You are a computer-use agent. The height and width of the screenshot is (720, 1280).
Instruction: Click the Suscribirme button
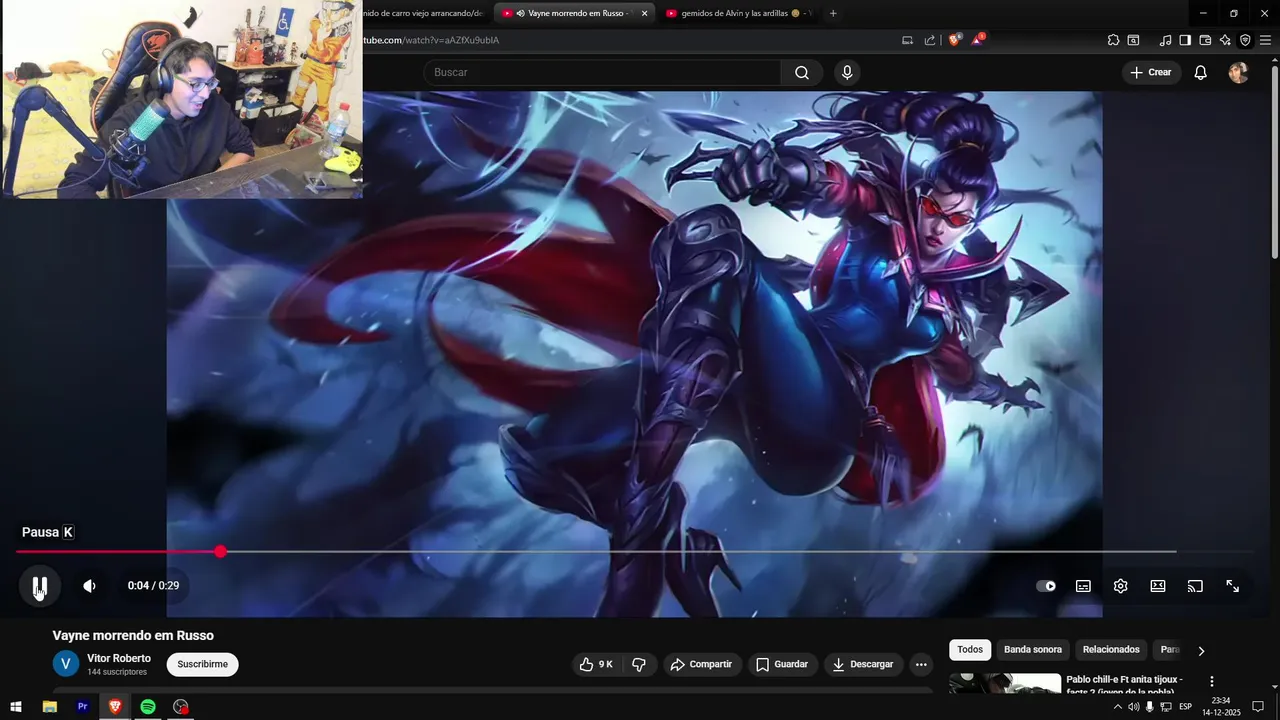click(x=203, y=664)
